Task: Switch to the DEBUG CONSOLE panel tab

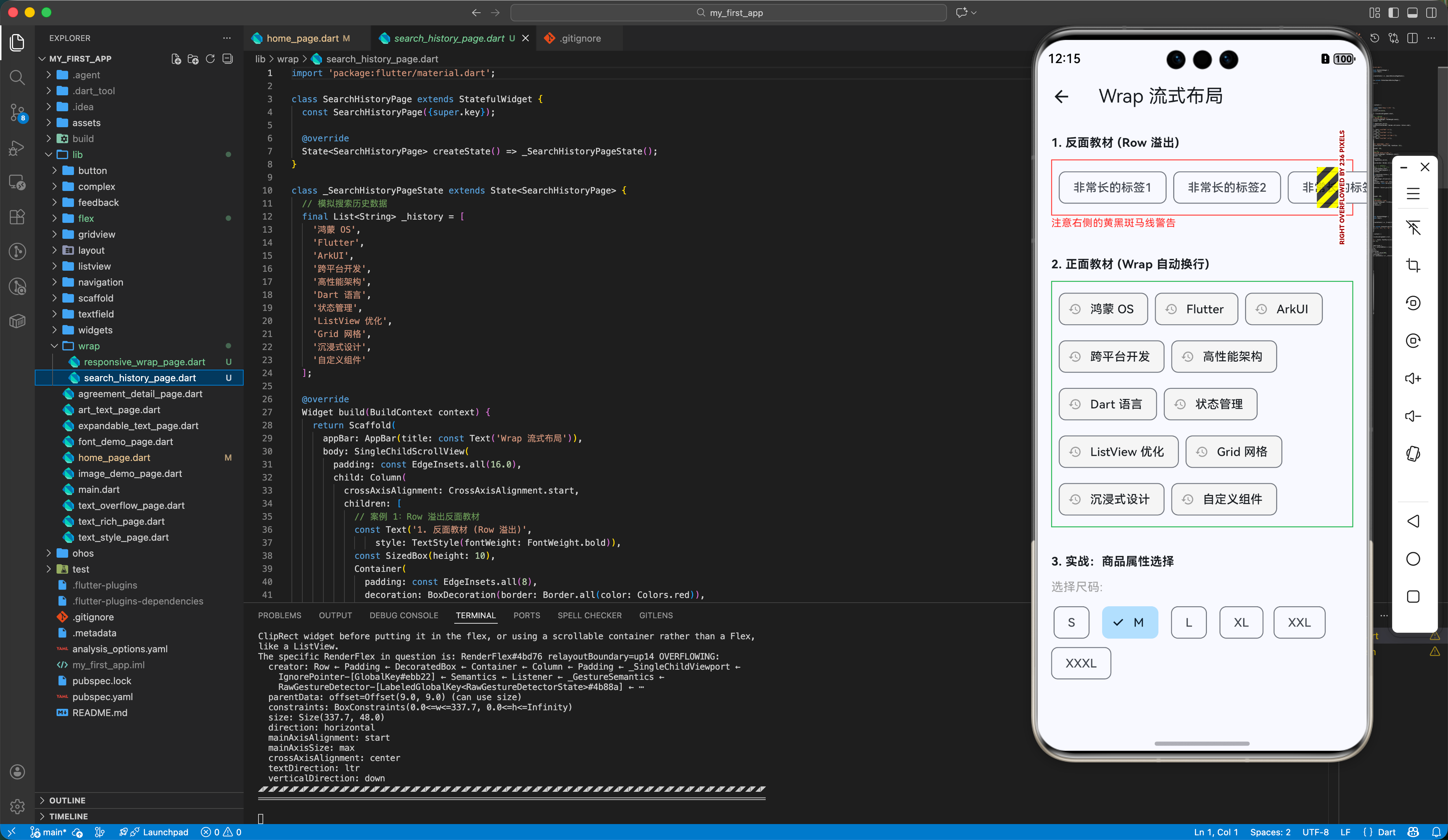Action: pos(404,615)
